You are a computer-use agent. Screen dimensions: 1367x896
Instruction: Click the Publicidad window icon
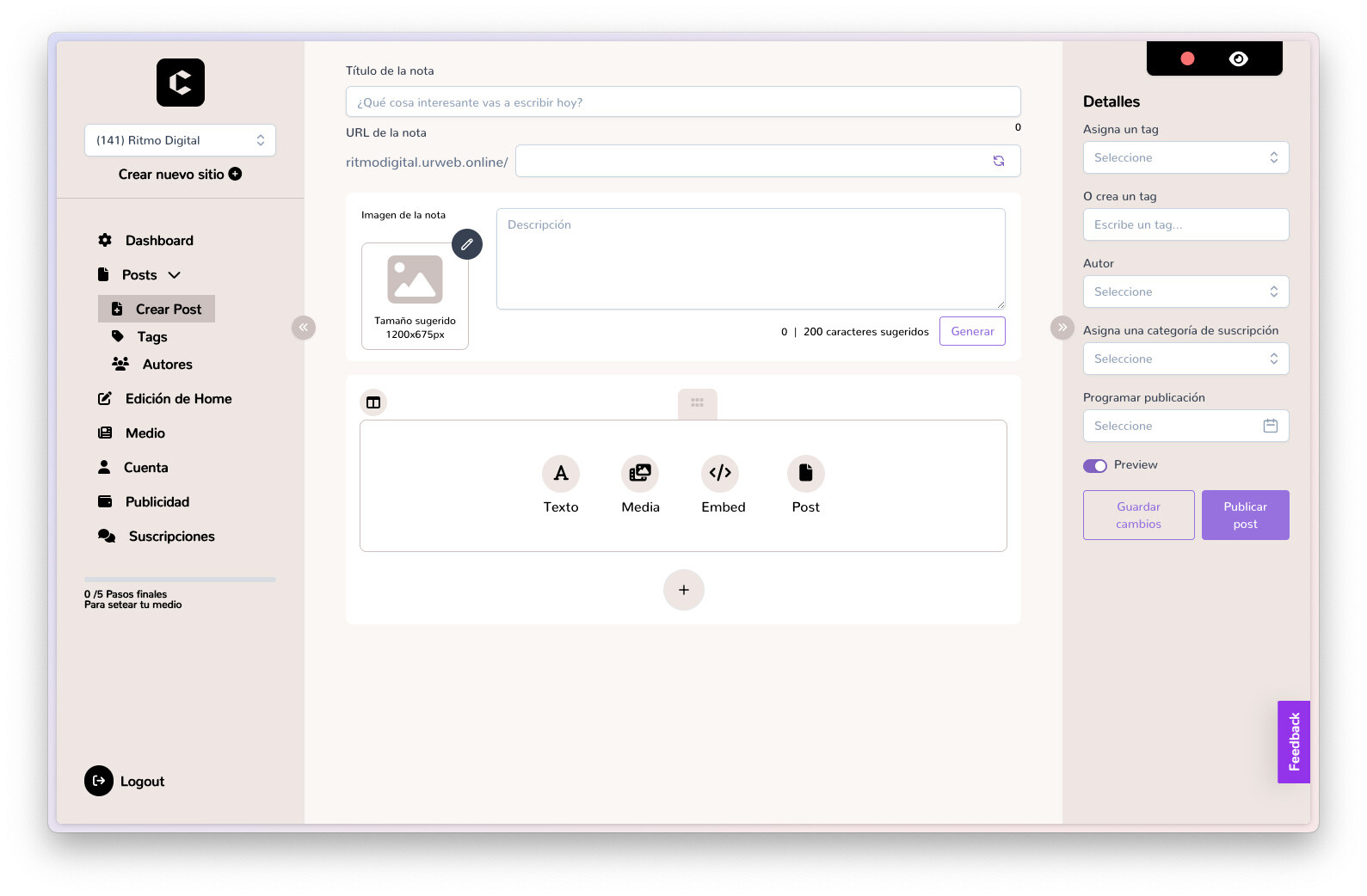click(x=105, y=501)
